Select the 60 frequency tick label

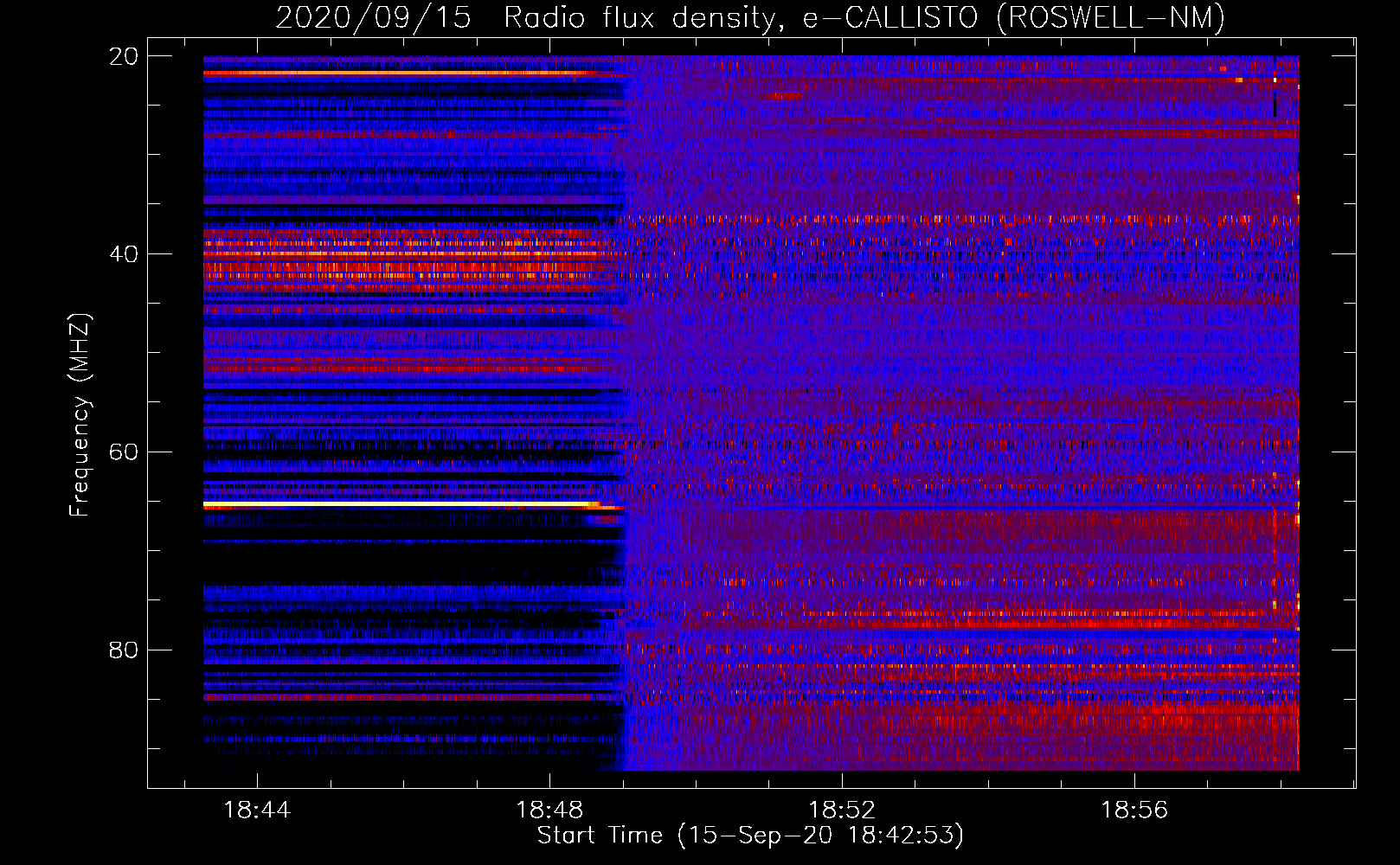123,452
